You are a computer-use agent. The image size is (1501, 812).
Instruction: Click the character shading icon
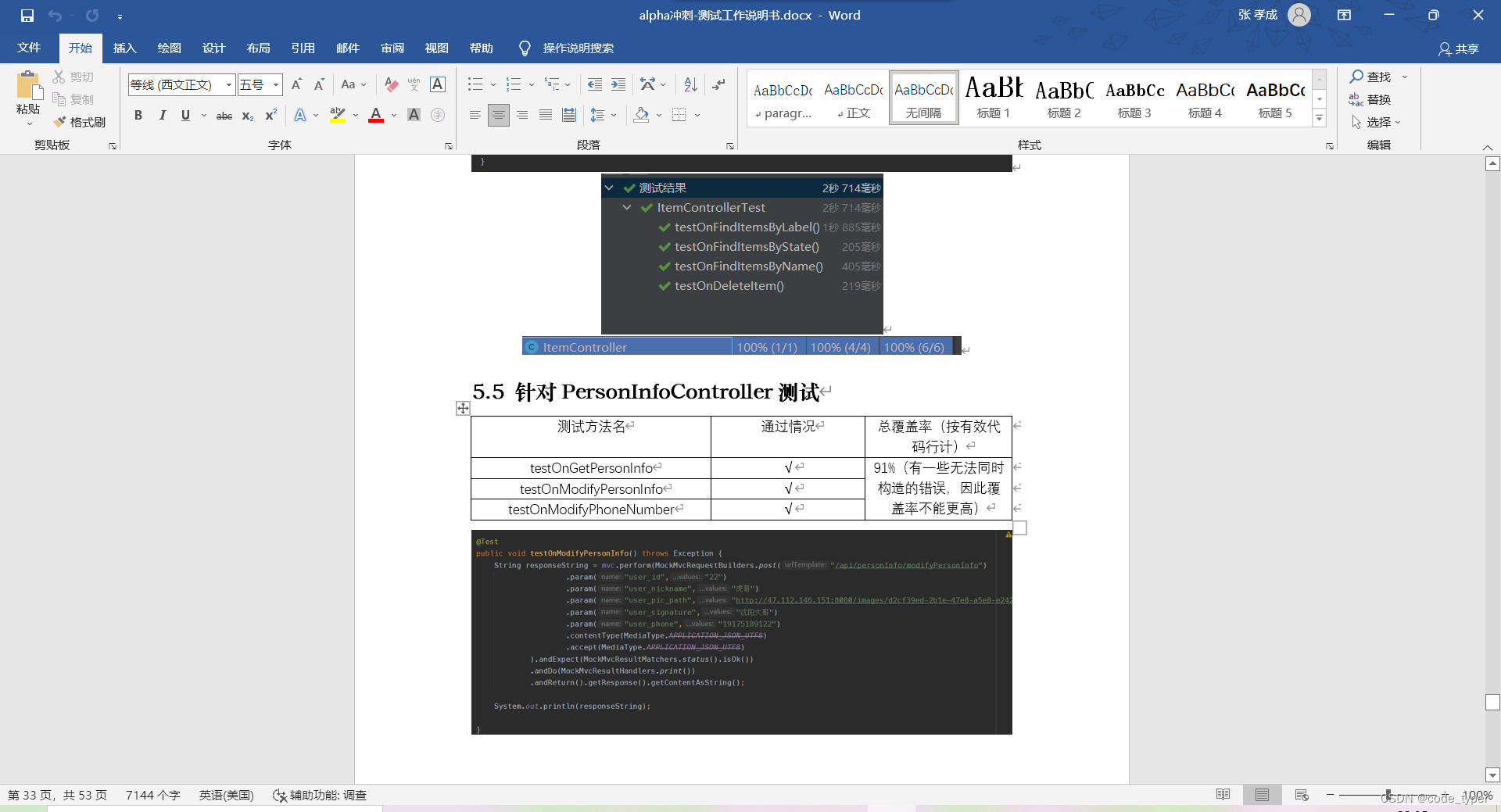[x=414, y=116]
